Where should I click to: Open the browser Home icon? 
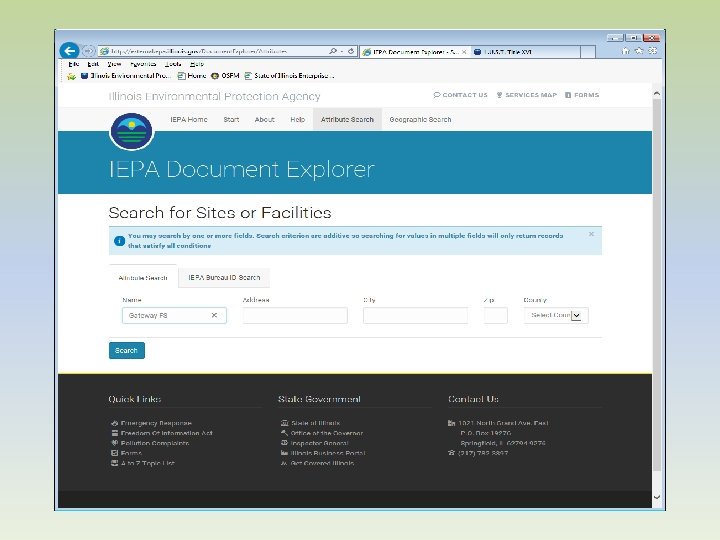tap(625, 51)
